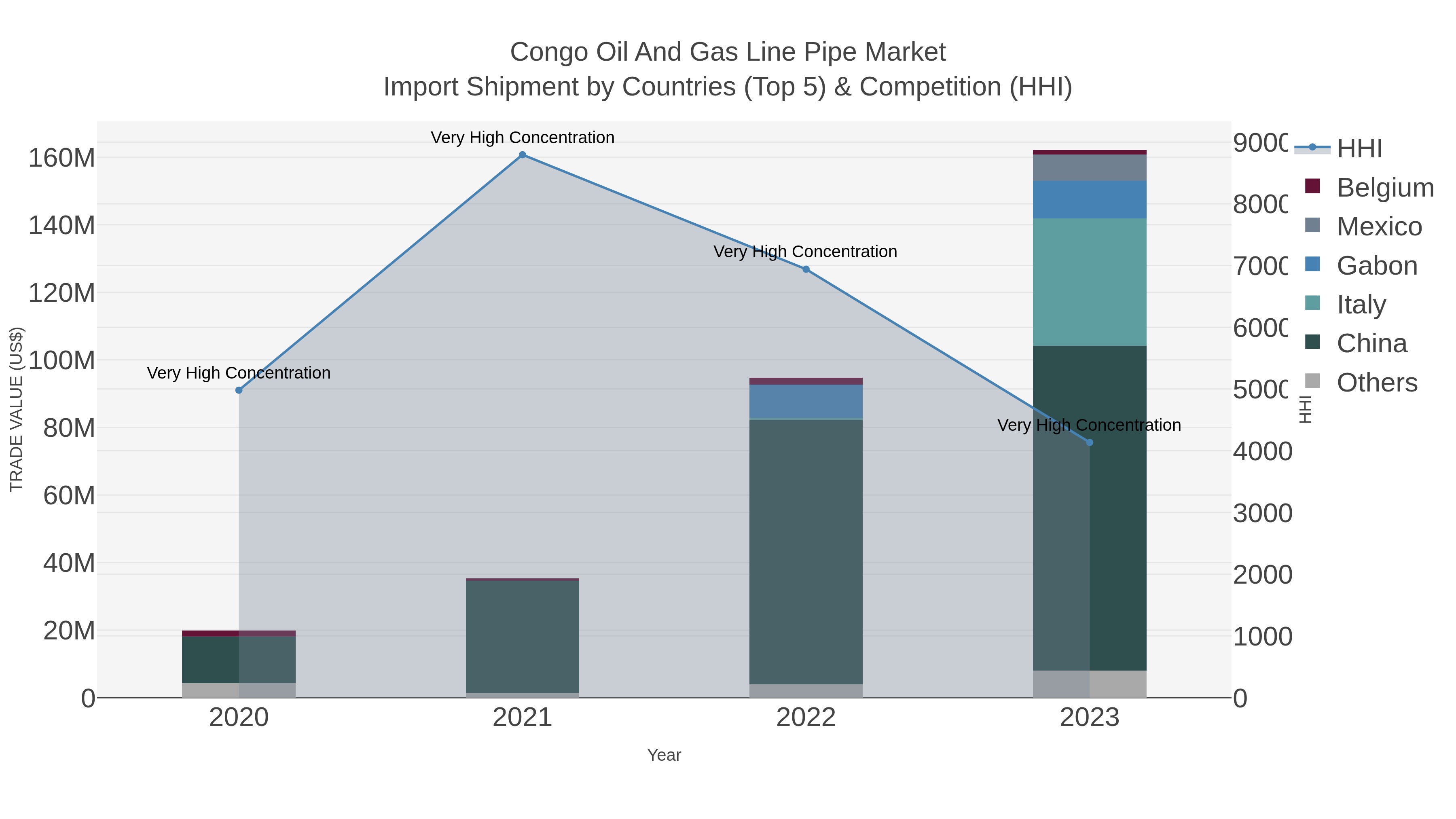1456x819 pixels.
Task: Click the HHI data point for 2023
Action: 1090,442
